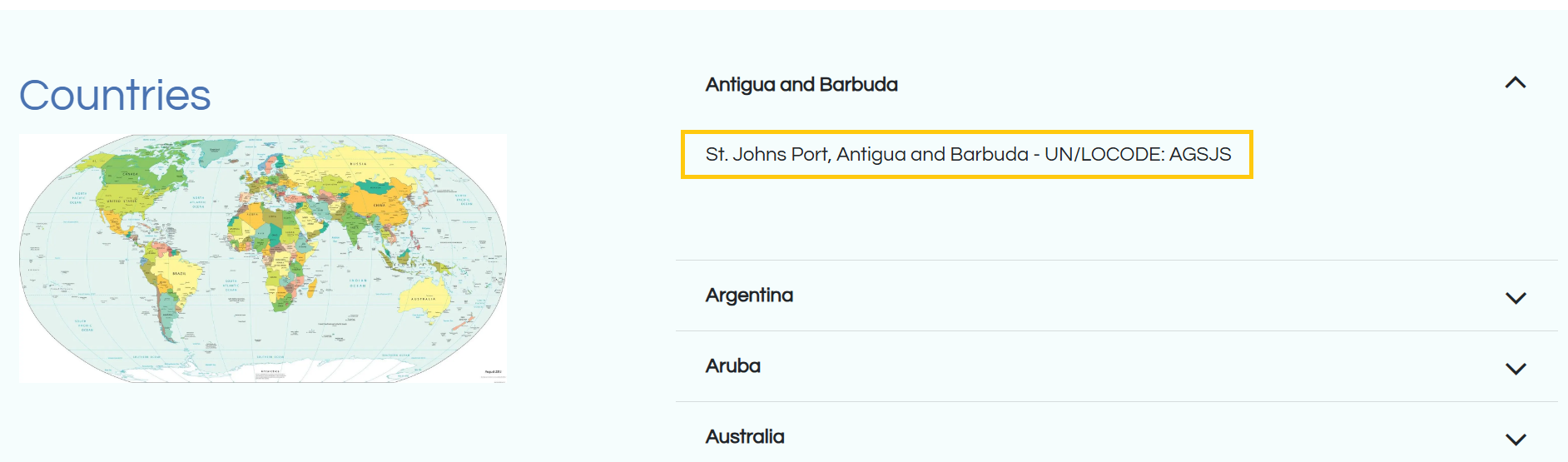Collapse the Antigua and Barbuda section chevron

(x=1516, y=83)
